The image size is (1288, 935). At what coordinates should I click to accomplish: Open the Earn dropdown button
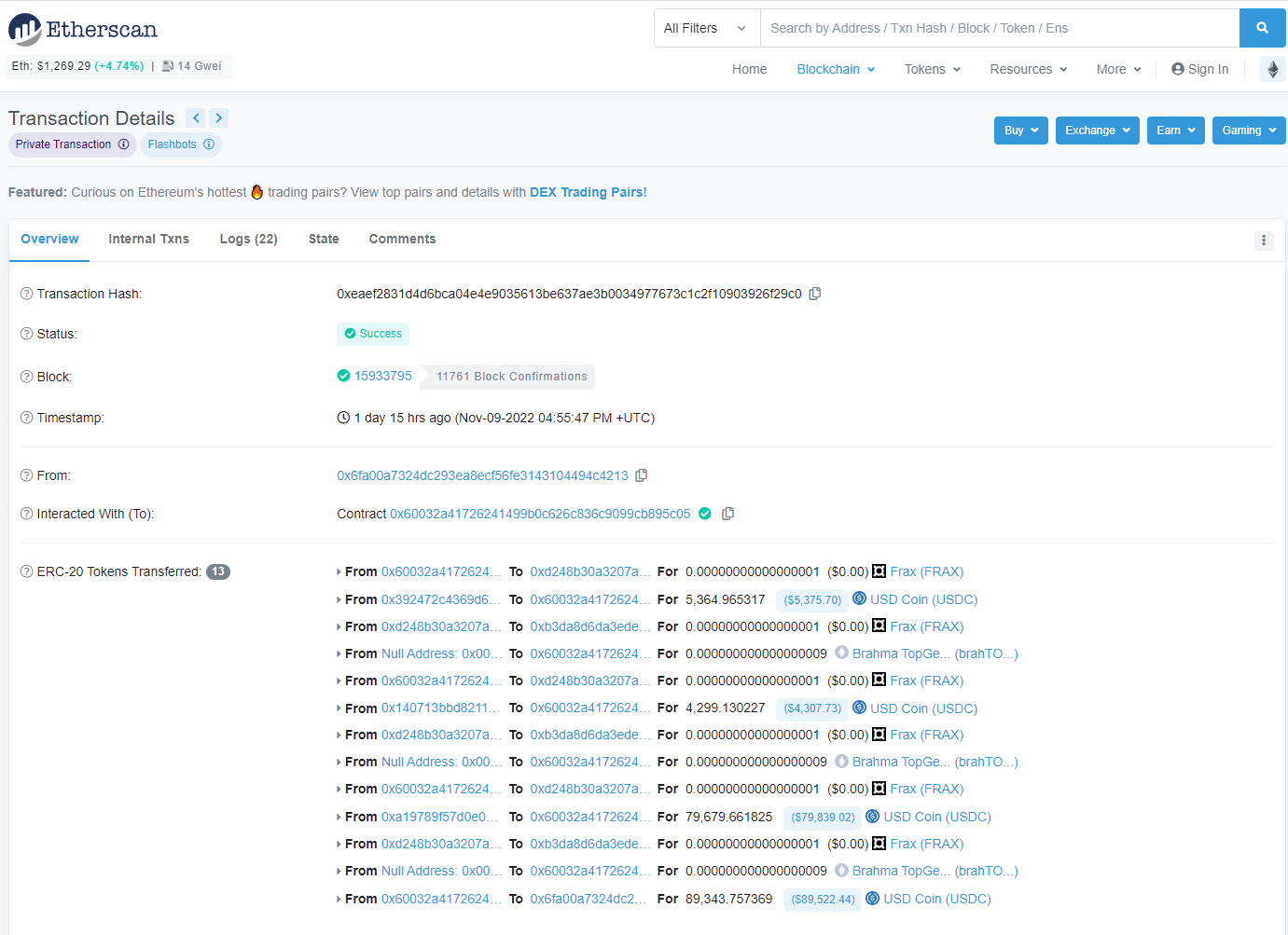[x=1176, y=131]
